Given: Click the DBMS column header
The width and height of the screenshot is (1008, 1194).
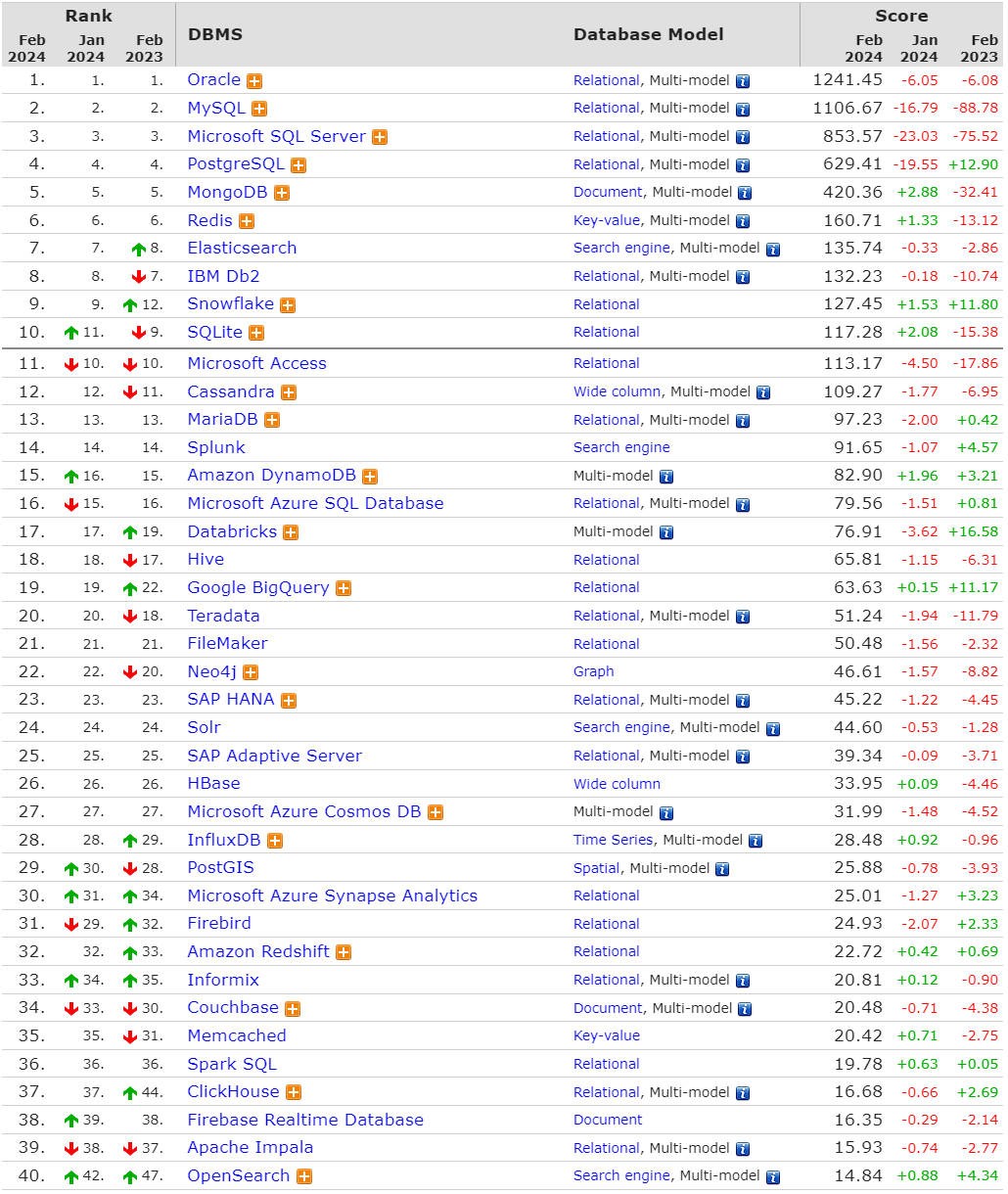Looking at the screenshot, I should click(x=215, y=34).
